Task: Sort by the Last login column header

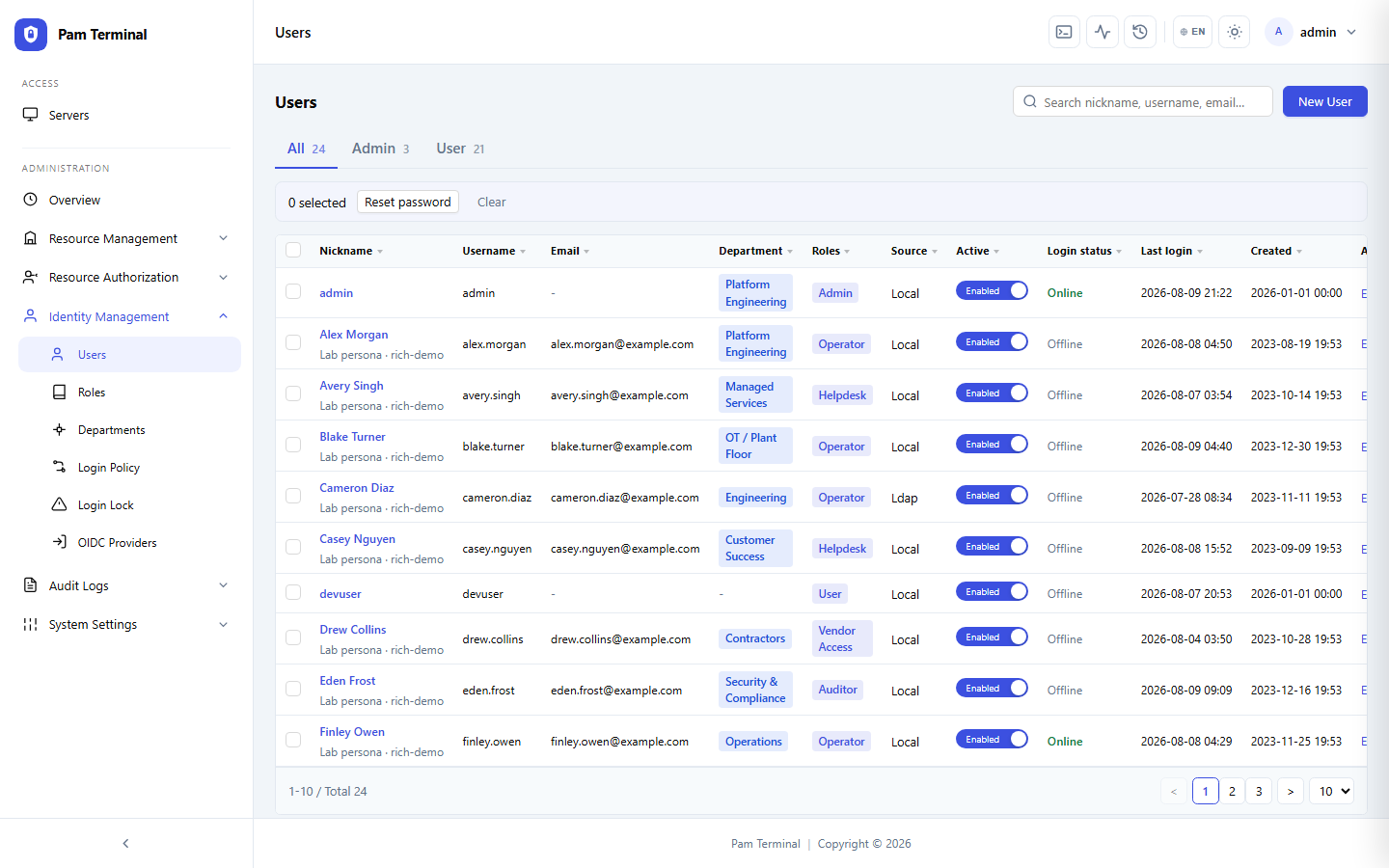Action: pos(1171,251)
